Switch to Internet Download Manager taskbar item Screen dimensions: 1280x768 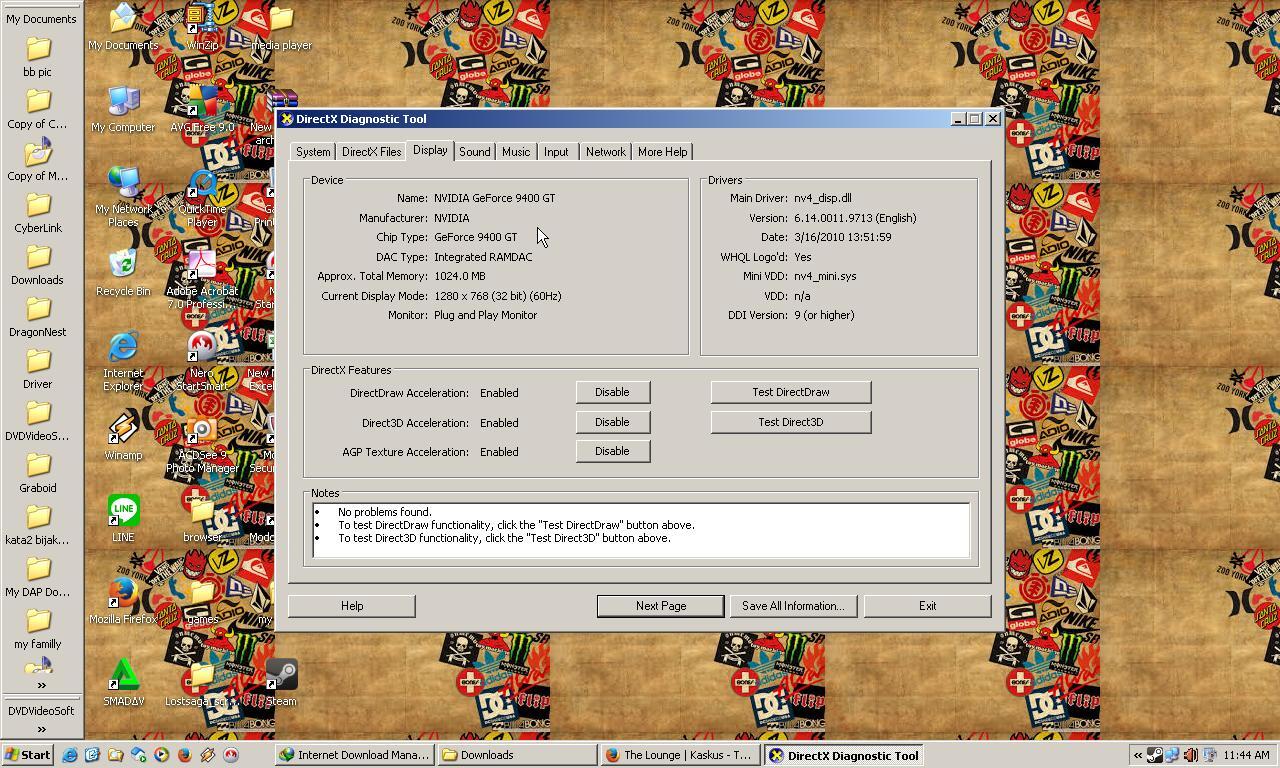point(355,755)
